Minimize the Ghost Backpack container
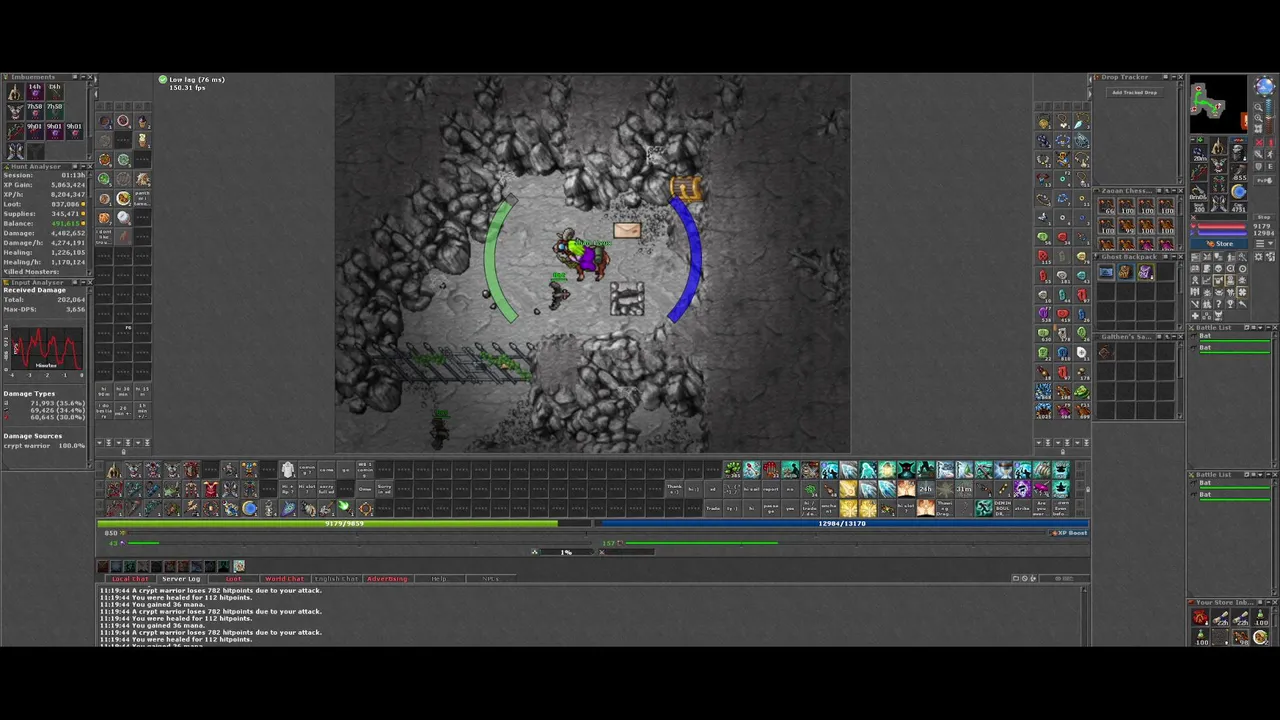The image size is (1280, 720). click(x=1174, y=257)
